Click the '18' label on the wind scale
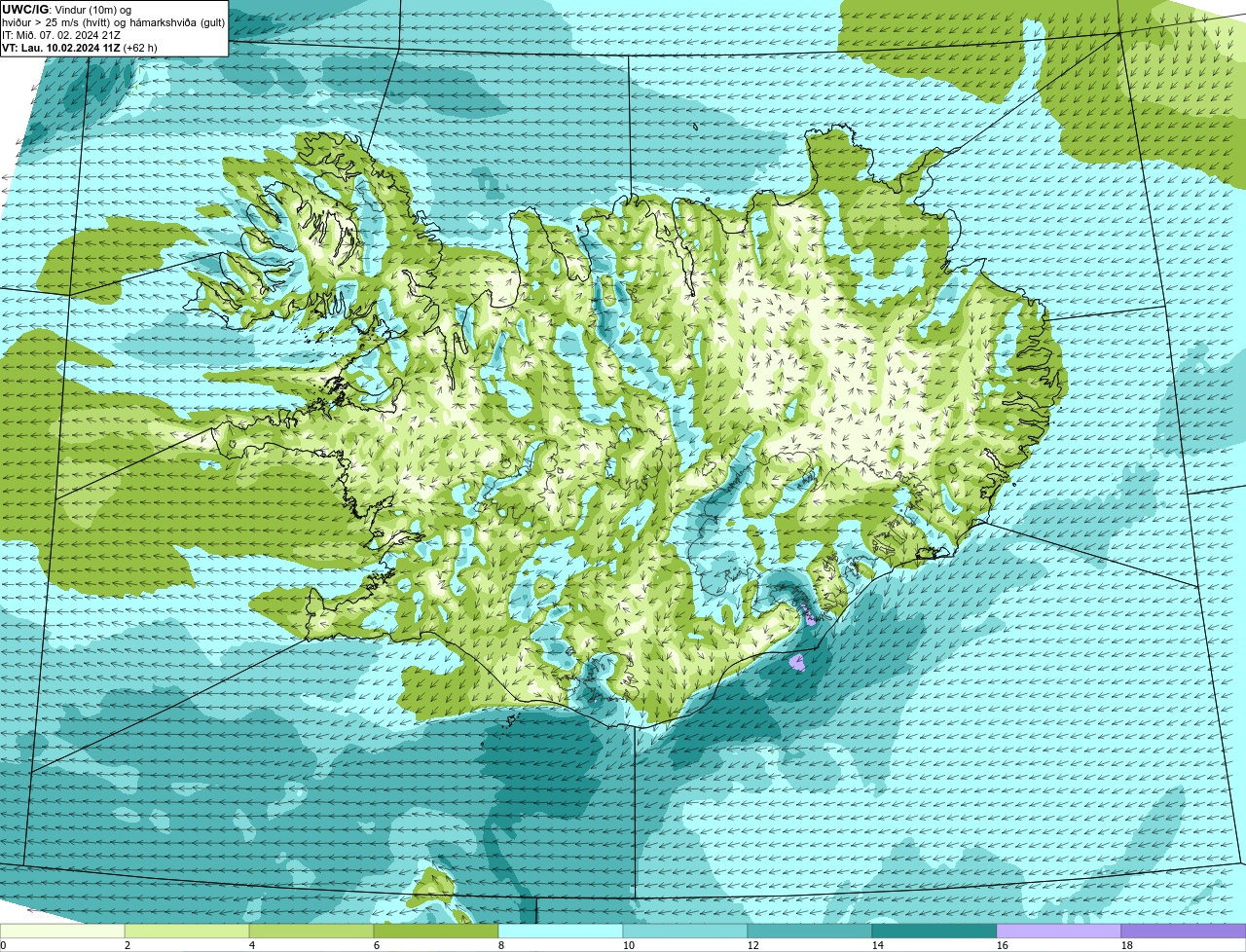The width and height of the screenshot is (1246, 952). [x=1127, y=945]
